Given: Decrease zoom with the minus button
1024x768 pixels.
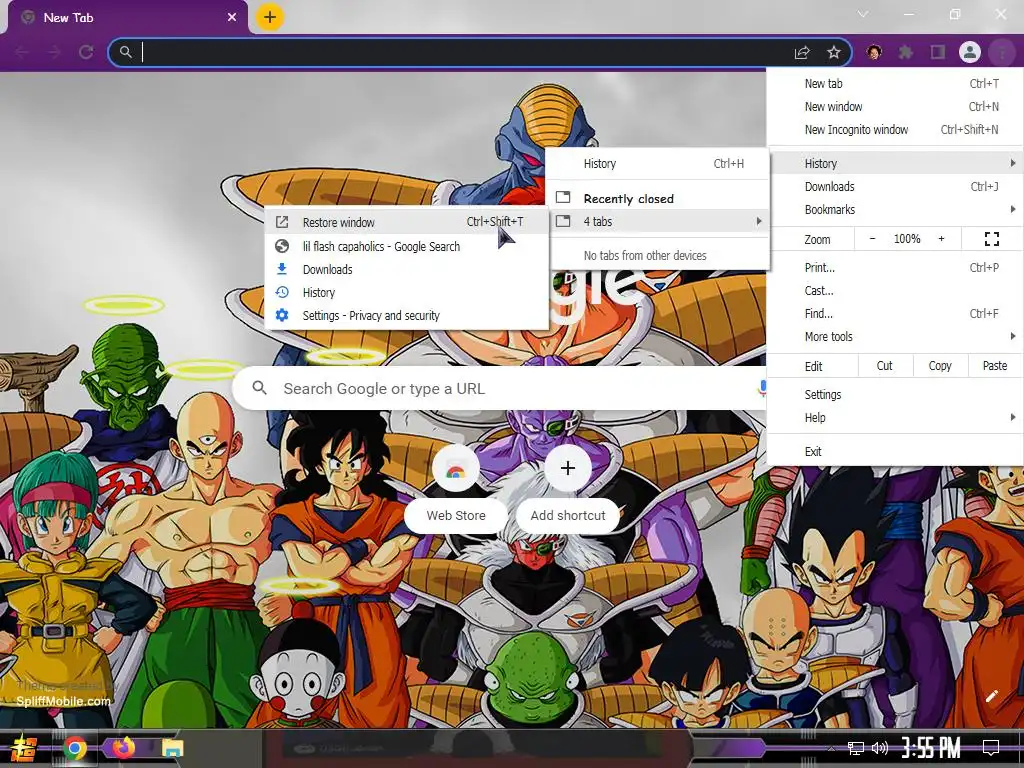Looking at the screenshot, I should (x=872, y=239).
